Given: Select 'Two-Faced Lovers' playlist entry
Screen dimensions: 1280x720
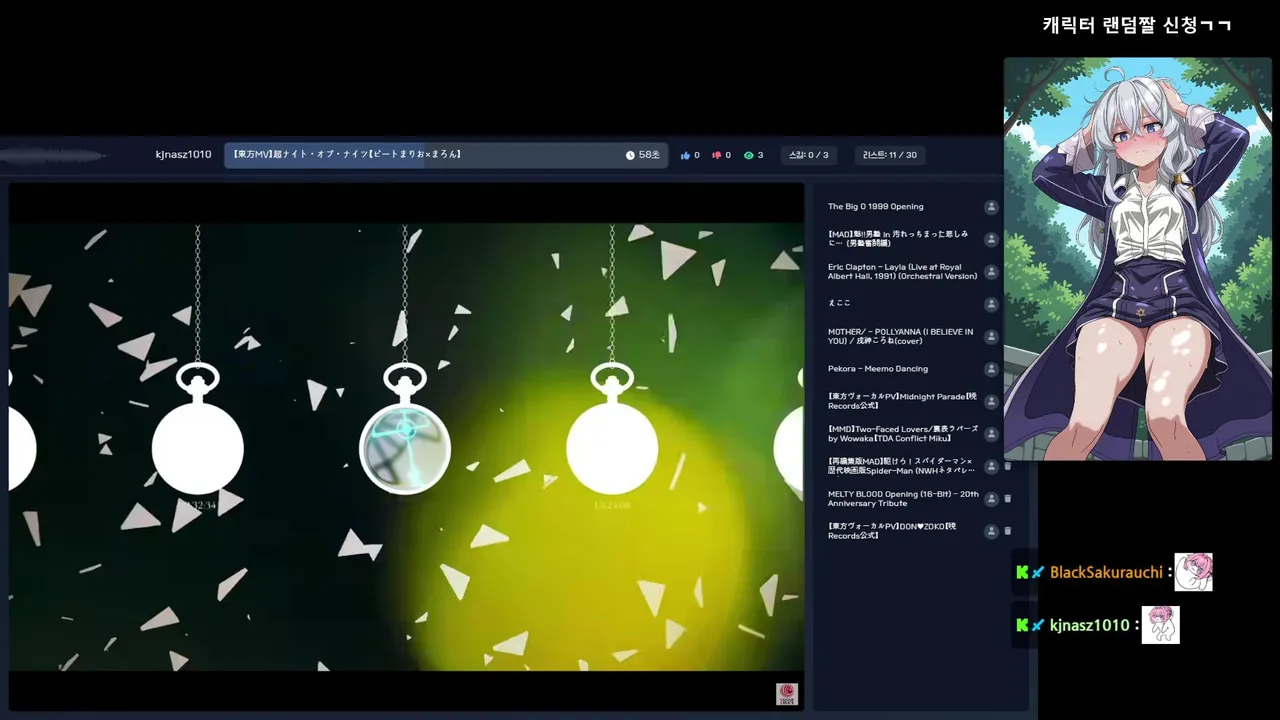Looking at the screenshot, I should pyautogui.click(x=902, y=434).
